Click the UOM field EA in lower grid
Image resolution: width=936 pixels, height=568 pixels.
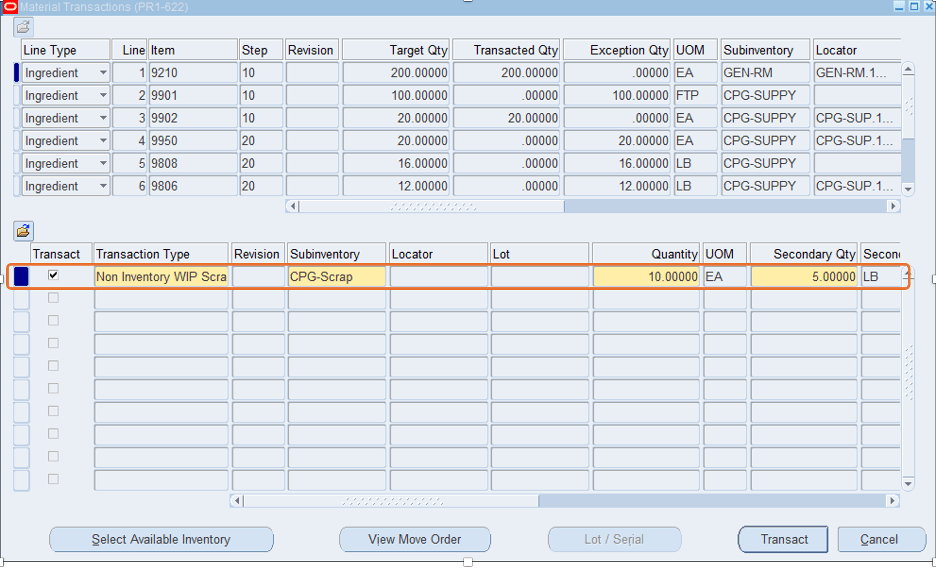(725, 277)
